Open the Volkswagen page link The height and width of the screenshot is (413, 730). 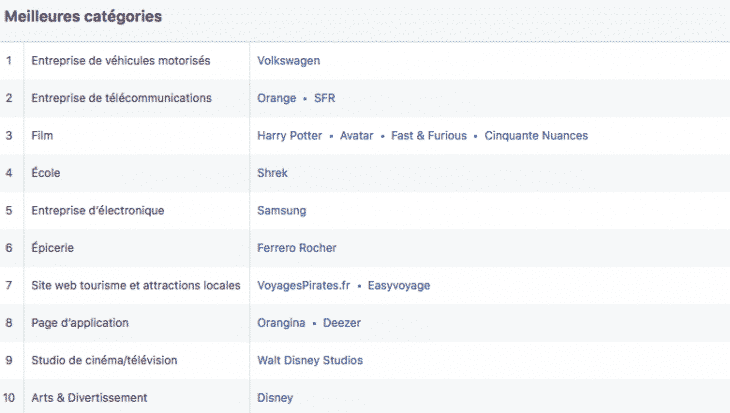click(288, 61)
